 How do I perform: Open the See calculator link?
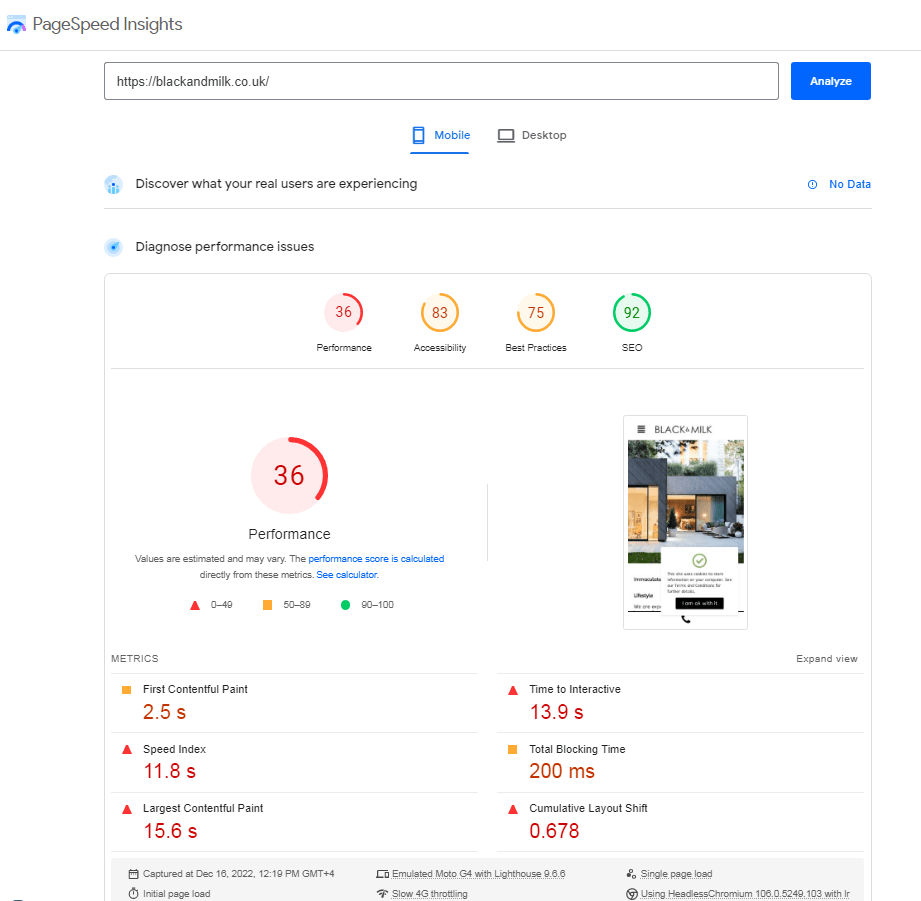tap(347, 575)
